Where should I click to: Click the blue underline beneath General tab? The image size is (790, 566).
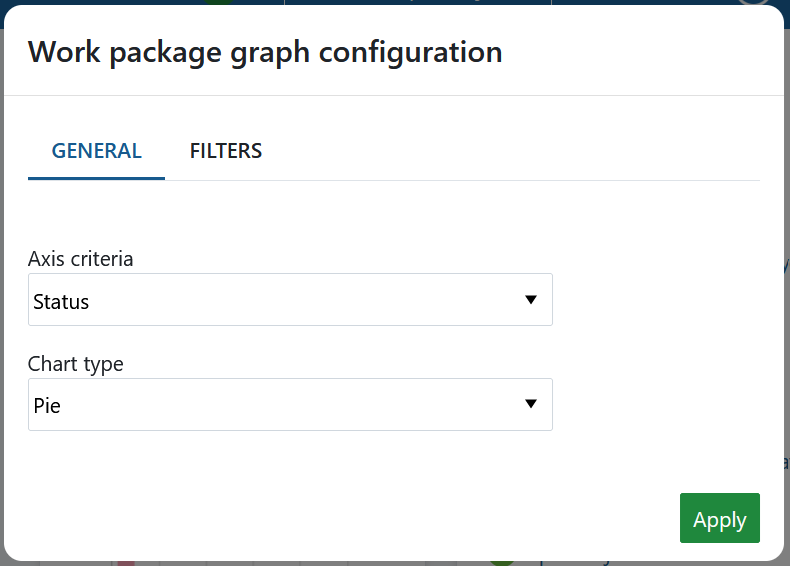pyautogui.click(x=97, y=178)
